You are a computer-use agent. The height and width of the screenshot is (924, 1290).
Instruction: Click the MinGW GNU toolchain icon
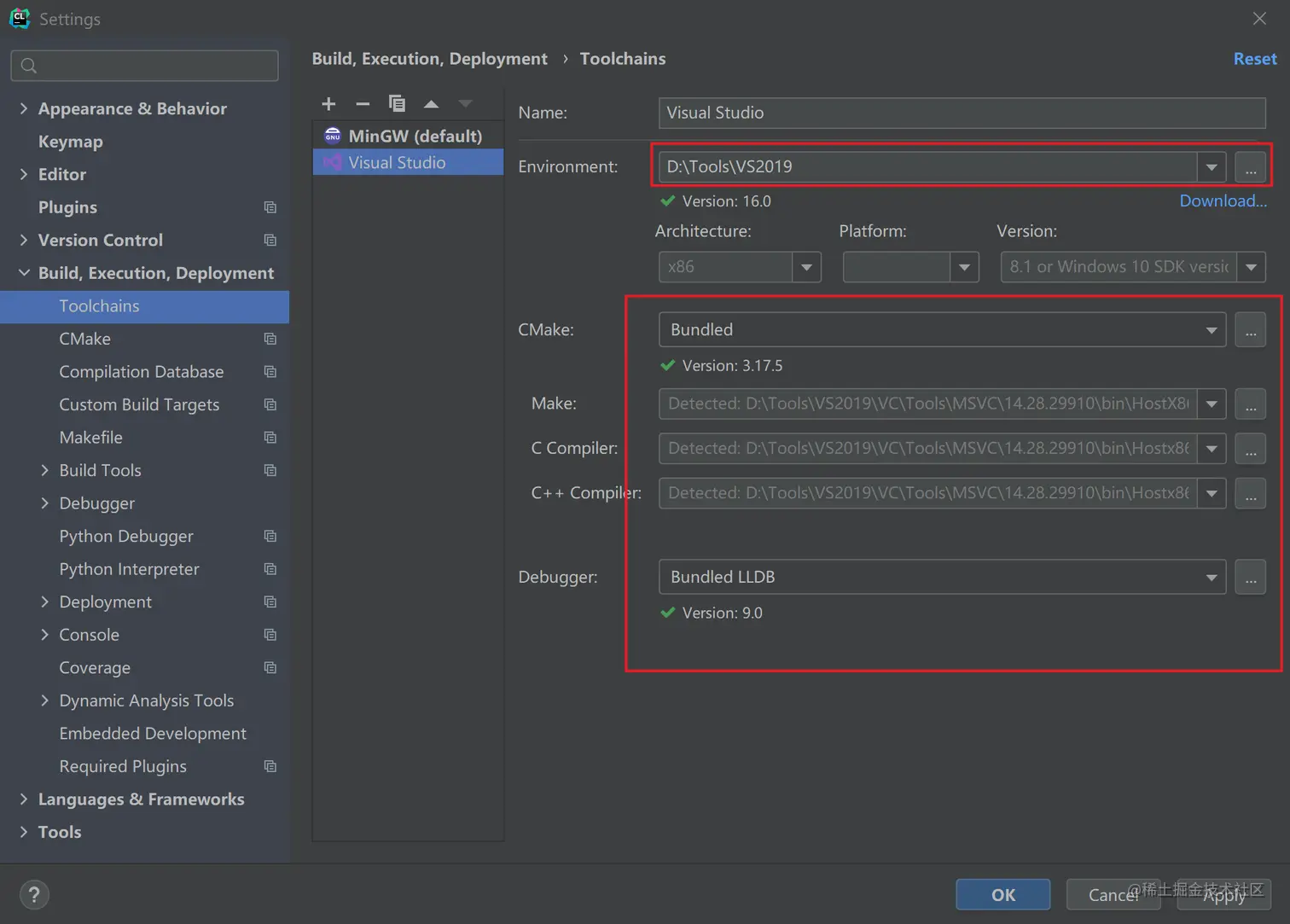[x=333, y=136]
